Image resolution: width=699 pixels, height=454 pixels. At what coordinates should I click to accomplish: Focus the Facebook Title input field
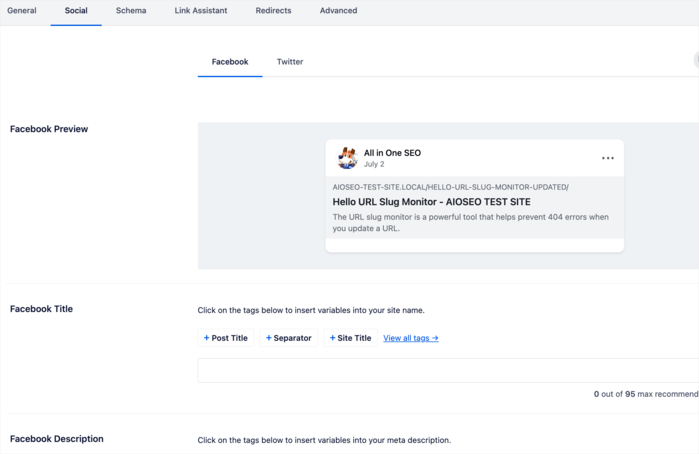448,370
